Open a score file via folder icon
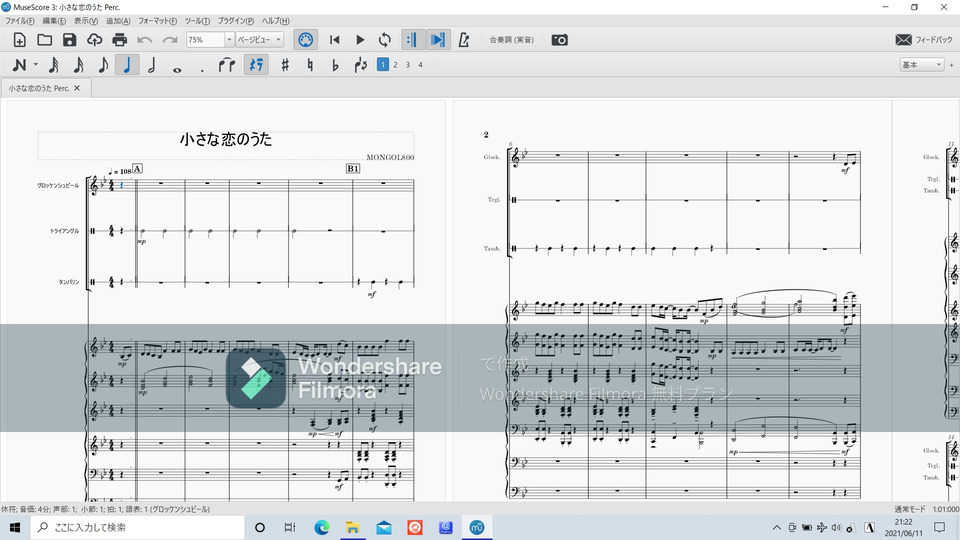The image size is (960, 540). 44,40
